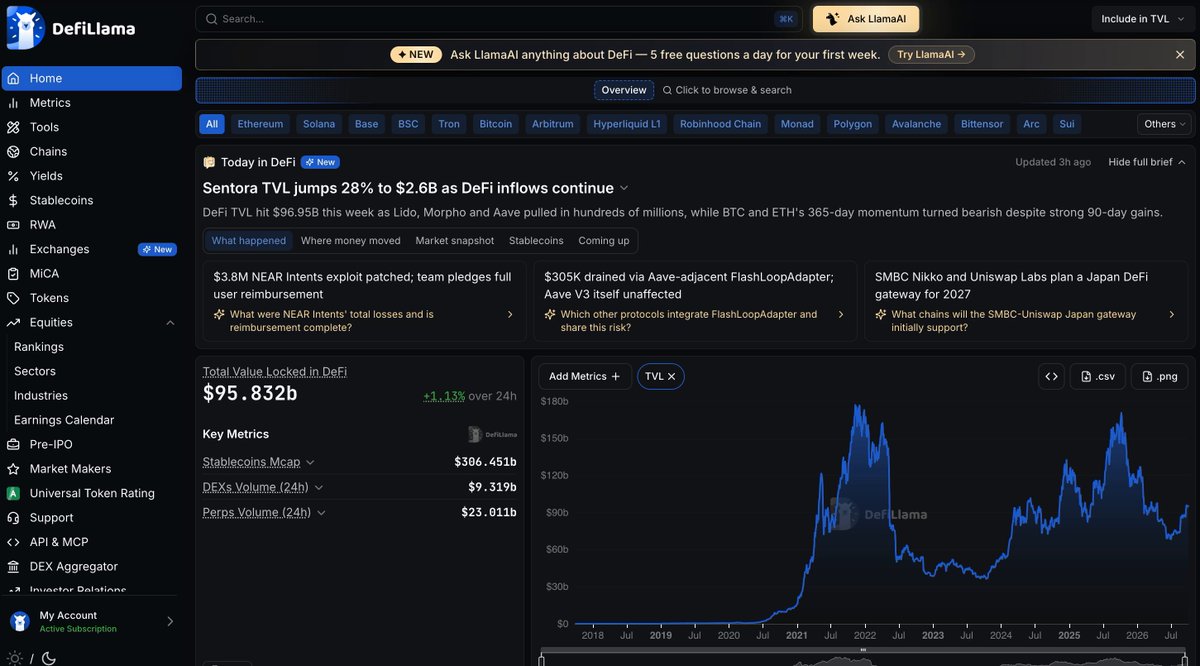
Task: Click the API & MCP code icon
Action: click(13, 542)
